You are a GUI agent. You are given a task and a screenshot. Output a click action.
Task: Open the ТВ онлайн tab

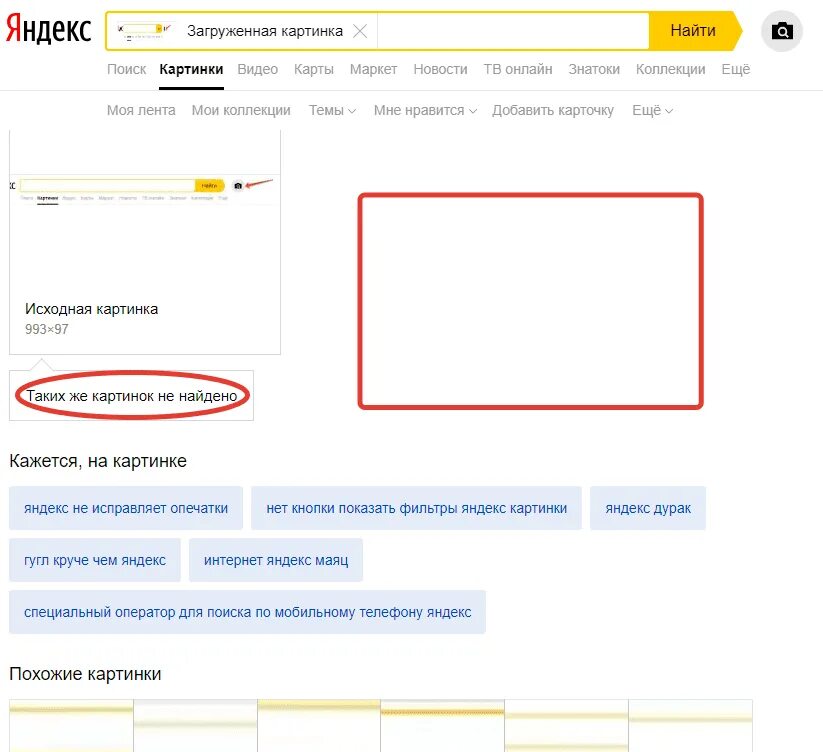click(518, 69)
